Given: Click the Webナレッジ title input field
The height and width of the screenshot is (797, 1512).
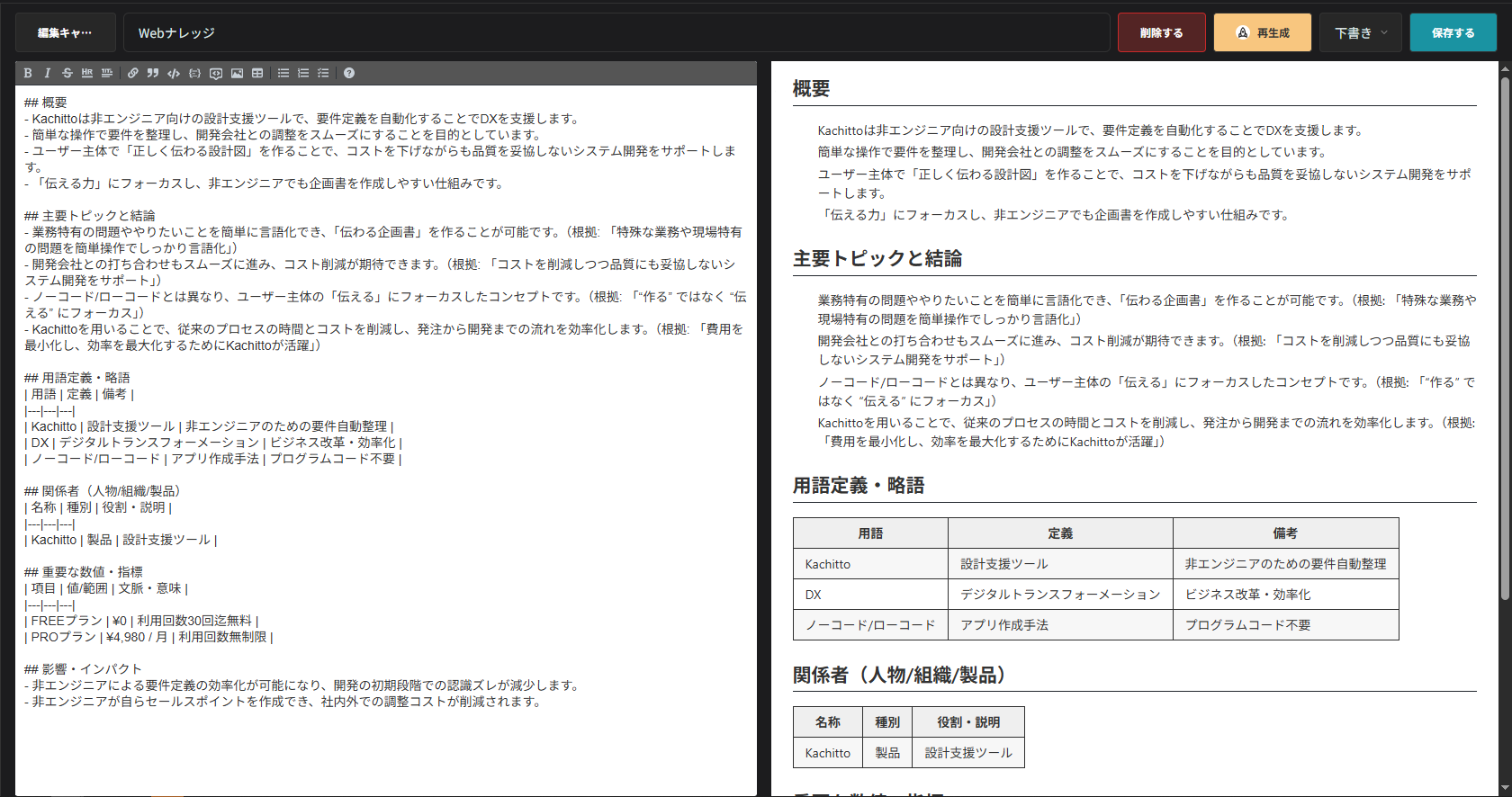Looking at the screenshot, I should [x=616, y=32].
